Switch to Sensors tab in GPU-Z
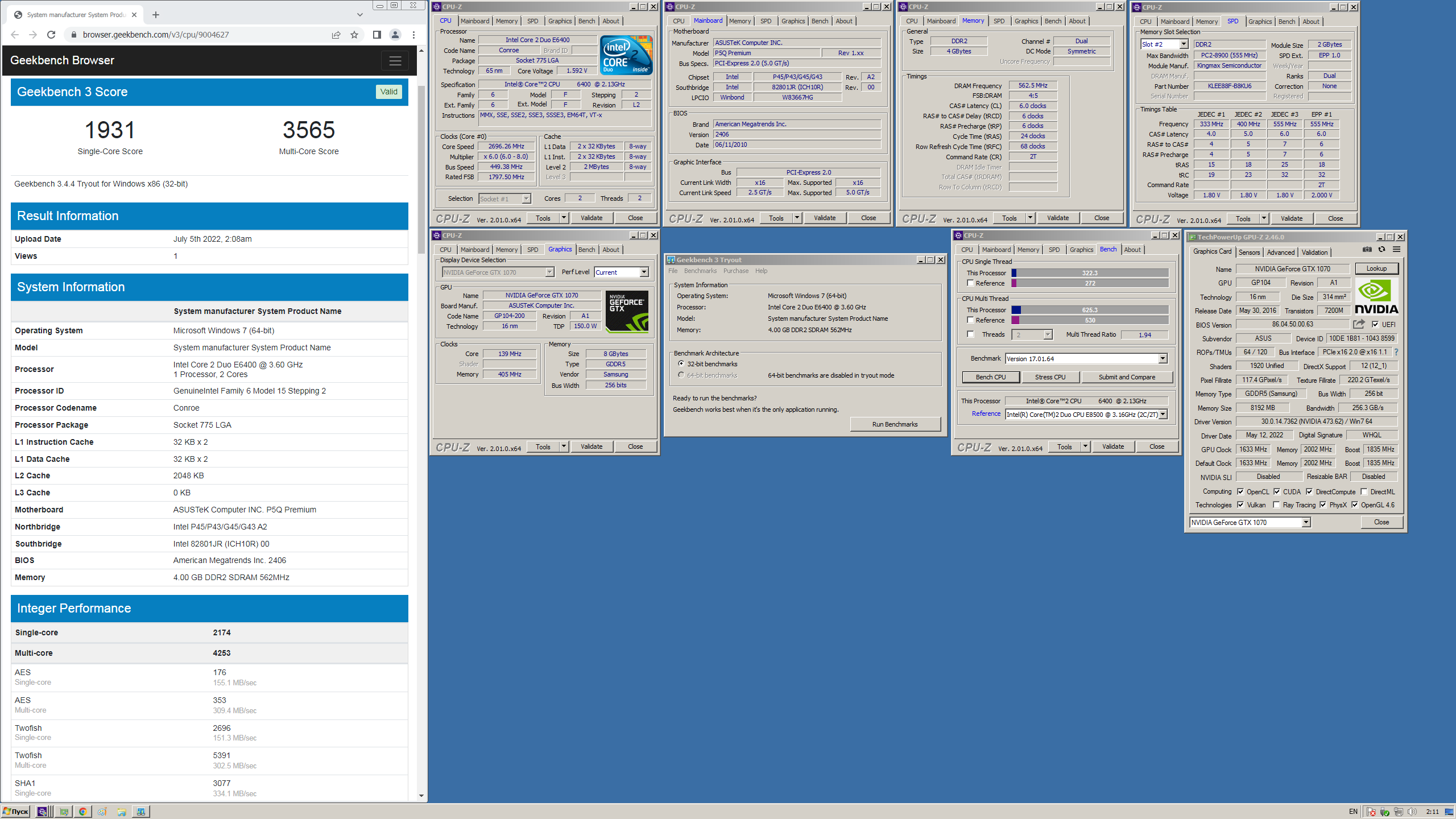The height and width of the screenshot is (819, 1456). (x=1250, y=252)
